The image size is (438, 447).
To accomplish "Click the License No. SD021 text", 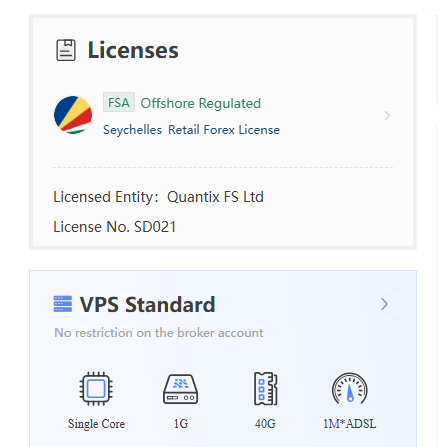I will tap(114, 227).
